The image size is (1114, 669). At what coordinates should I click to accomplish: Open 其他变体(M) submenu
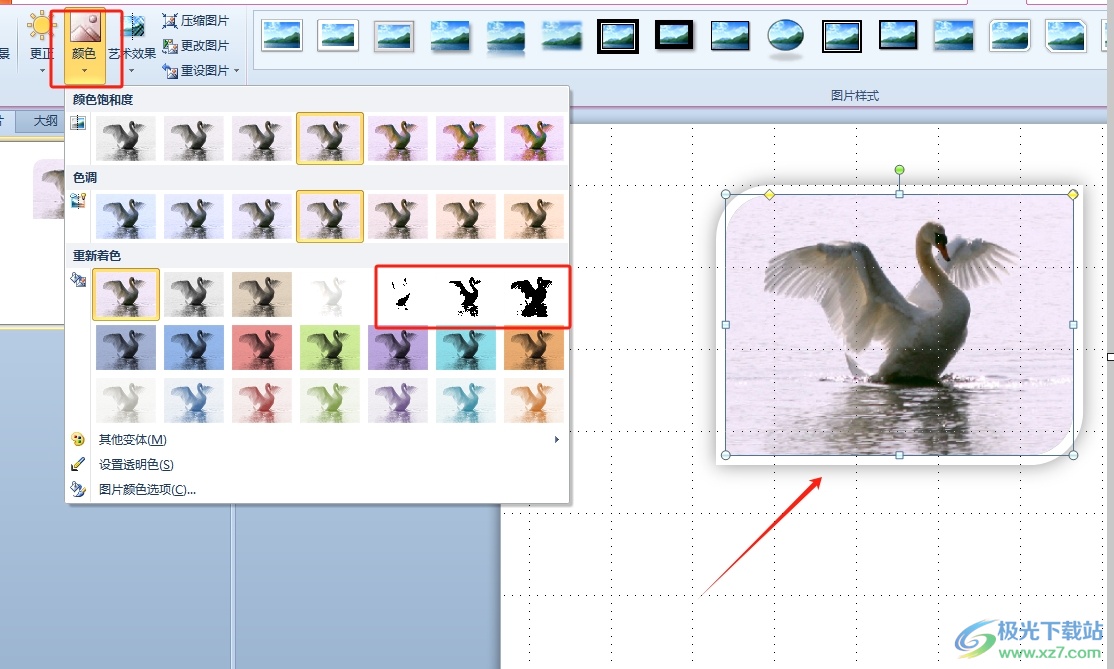(x=317, y=440)
